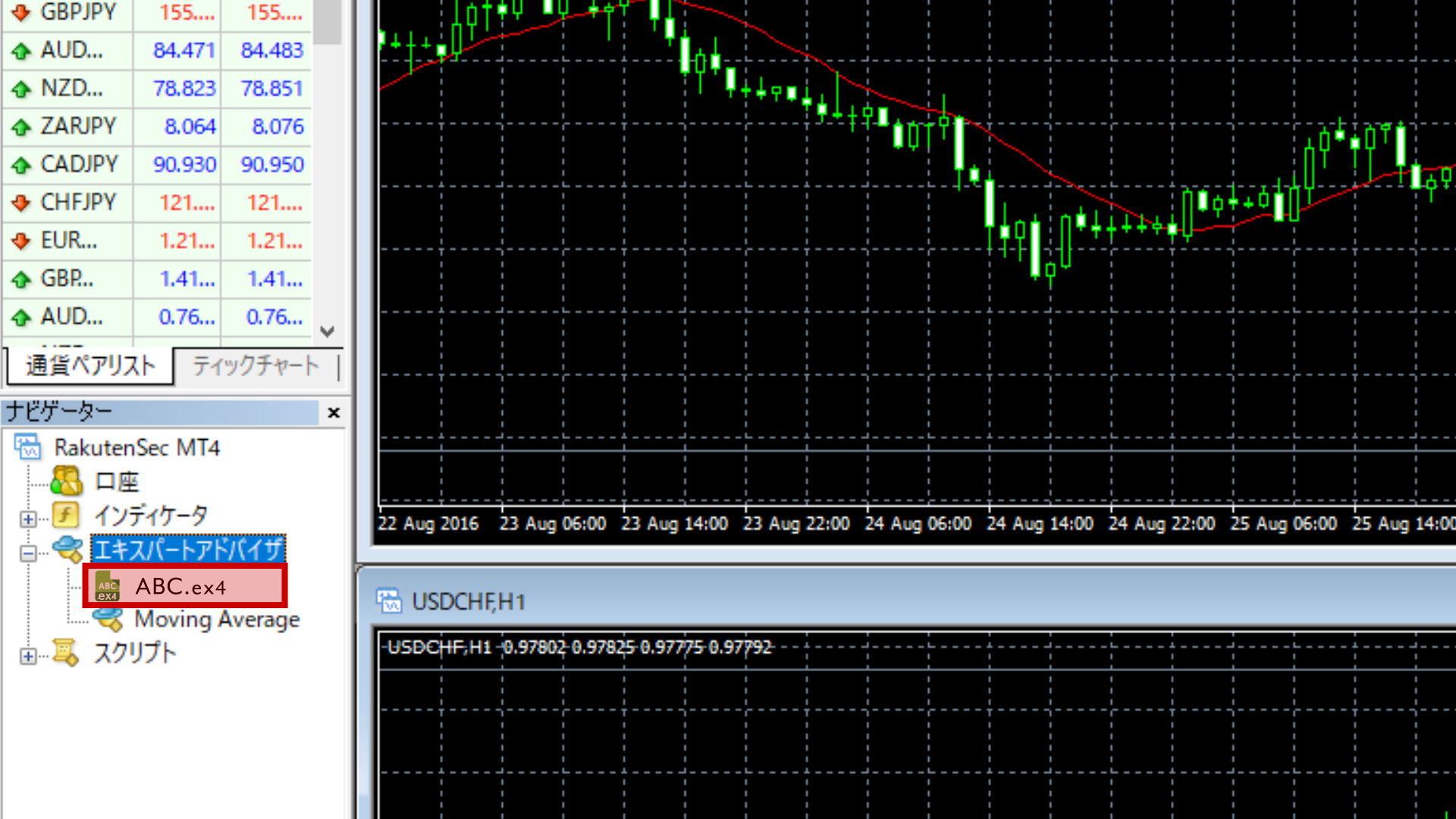The width and height of the screenshot is (1456, 819).
Task: Click the red down arrow beside EUR...
Action: 21,240
